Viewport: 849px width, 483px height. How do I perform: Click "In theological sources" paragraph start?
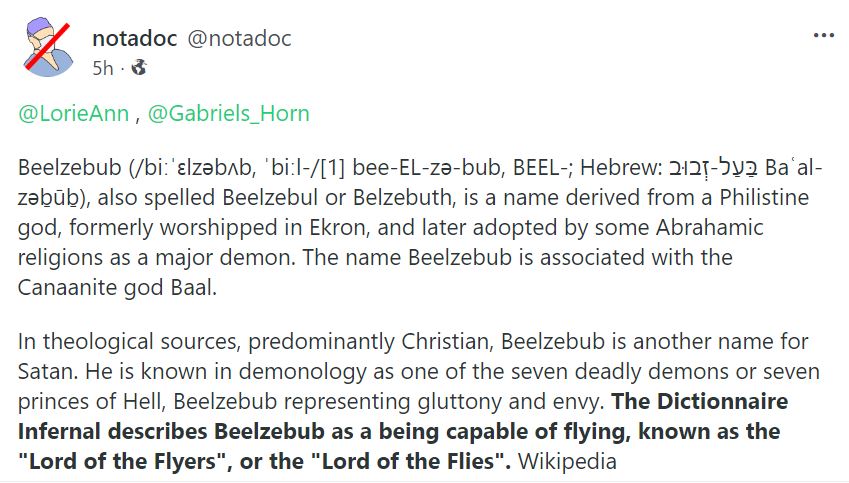128,342
